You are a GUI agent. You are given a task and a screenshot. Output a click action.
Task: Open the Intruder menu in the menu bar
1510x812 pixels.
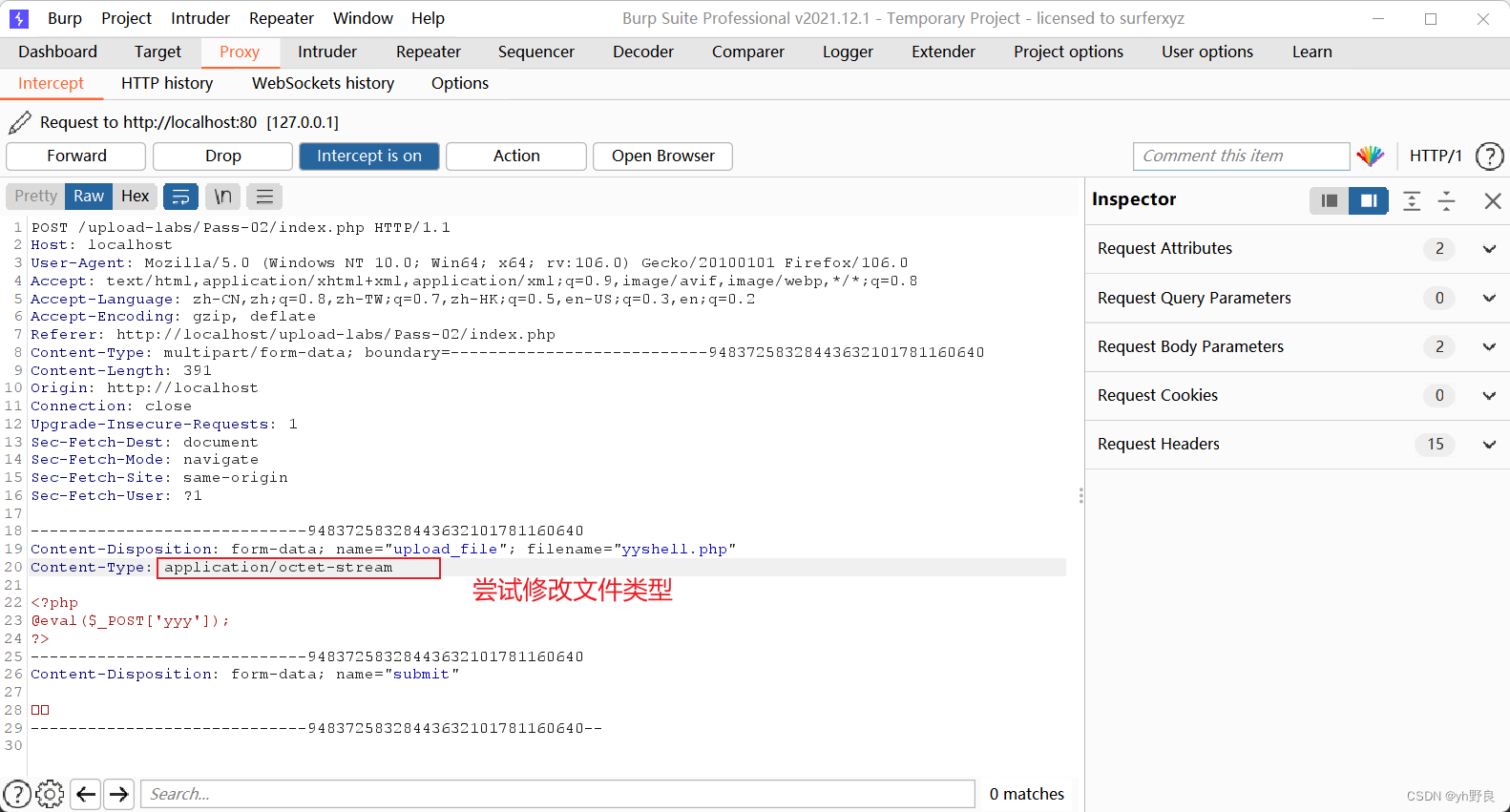[x=200, y=18]
